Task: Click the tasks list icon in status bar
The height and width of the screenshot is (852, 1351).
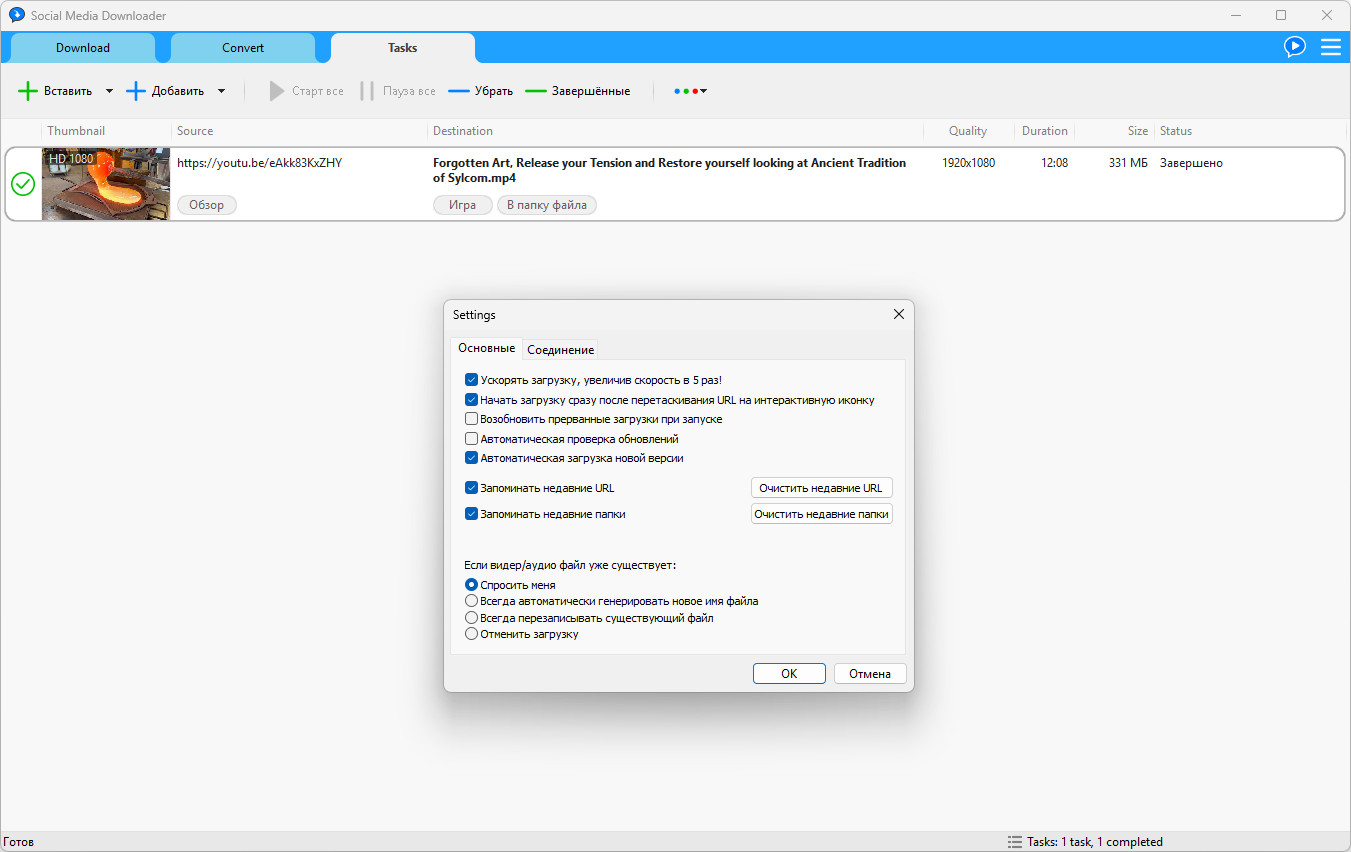Action: [1015, 842]
